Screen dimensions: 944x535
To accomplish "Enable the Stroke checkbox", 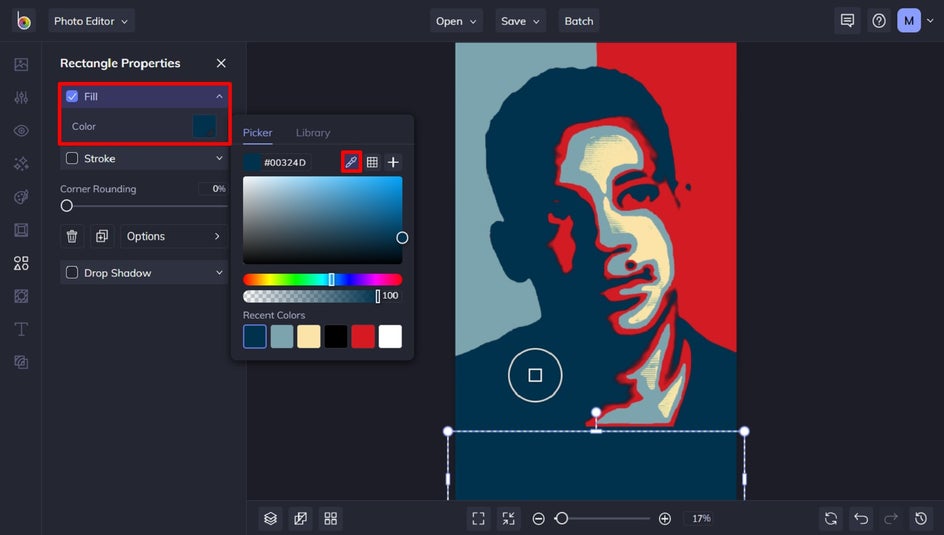I will (x=72, y=158).
